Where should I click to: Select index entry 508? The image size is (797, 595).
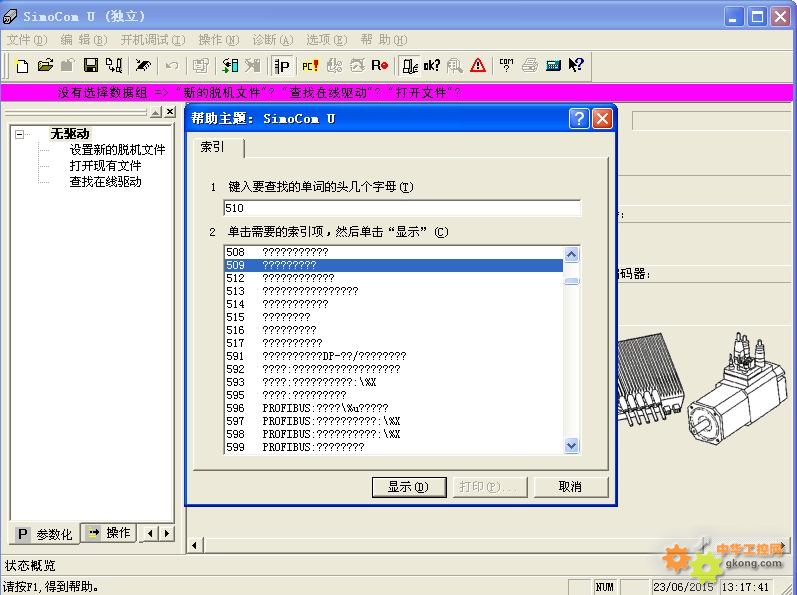pos(394,252)
